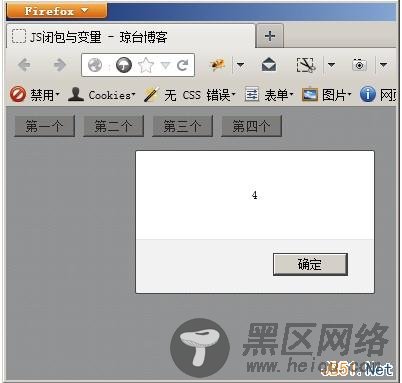402x383 pixels.
Task: Click the camera icon
Action: [359, 64]
